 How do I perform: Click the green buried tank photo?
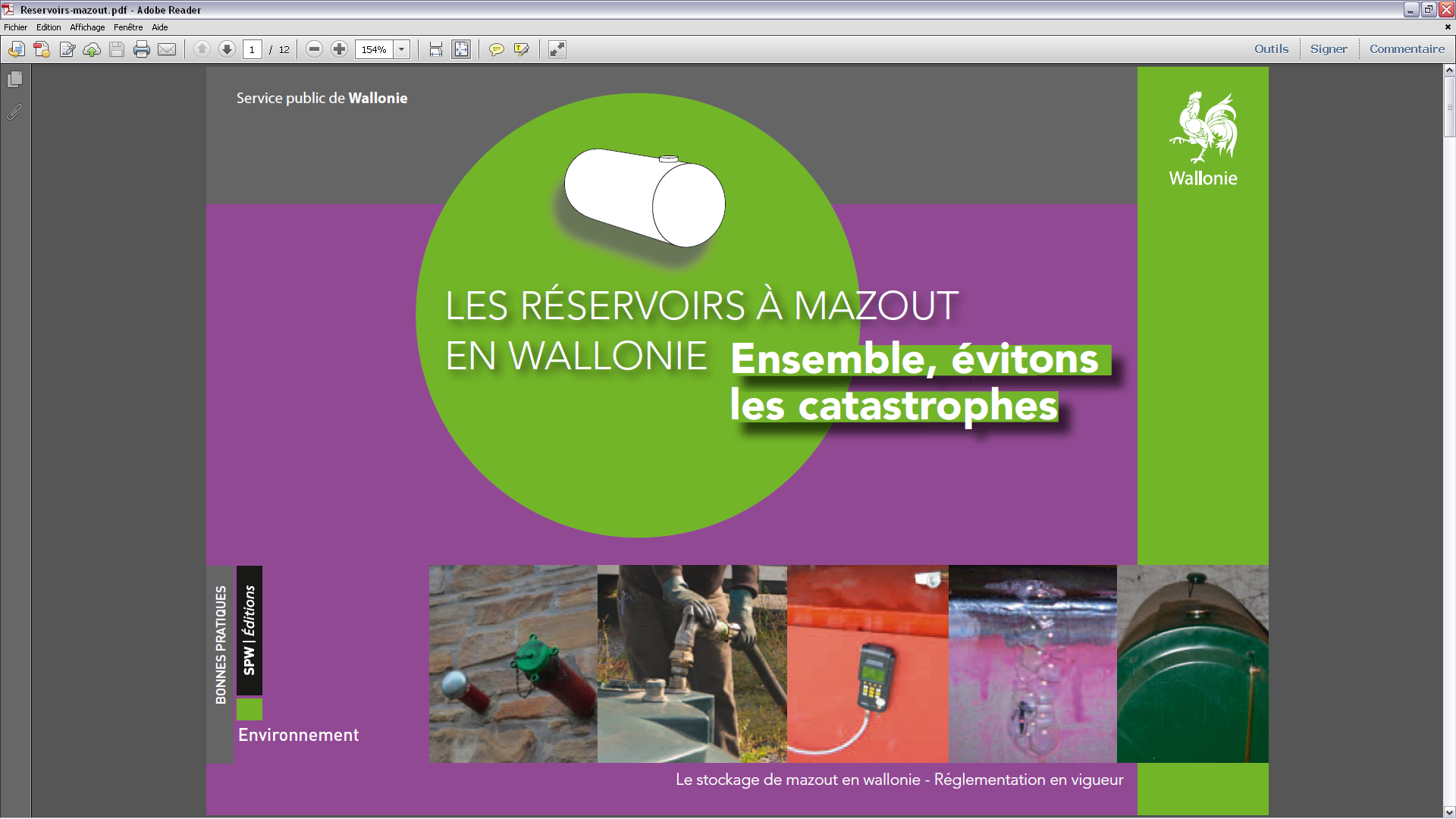(x=1193, y=664)
